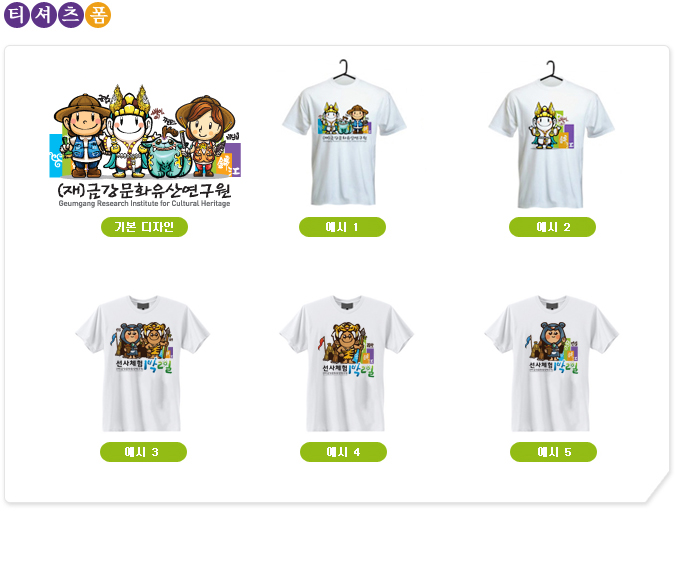Screen dimensions: 677x583
Task: Click the hanger on example 2 shirt
Action: pyautogui.click(x=551, y=71)
